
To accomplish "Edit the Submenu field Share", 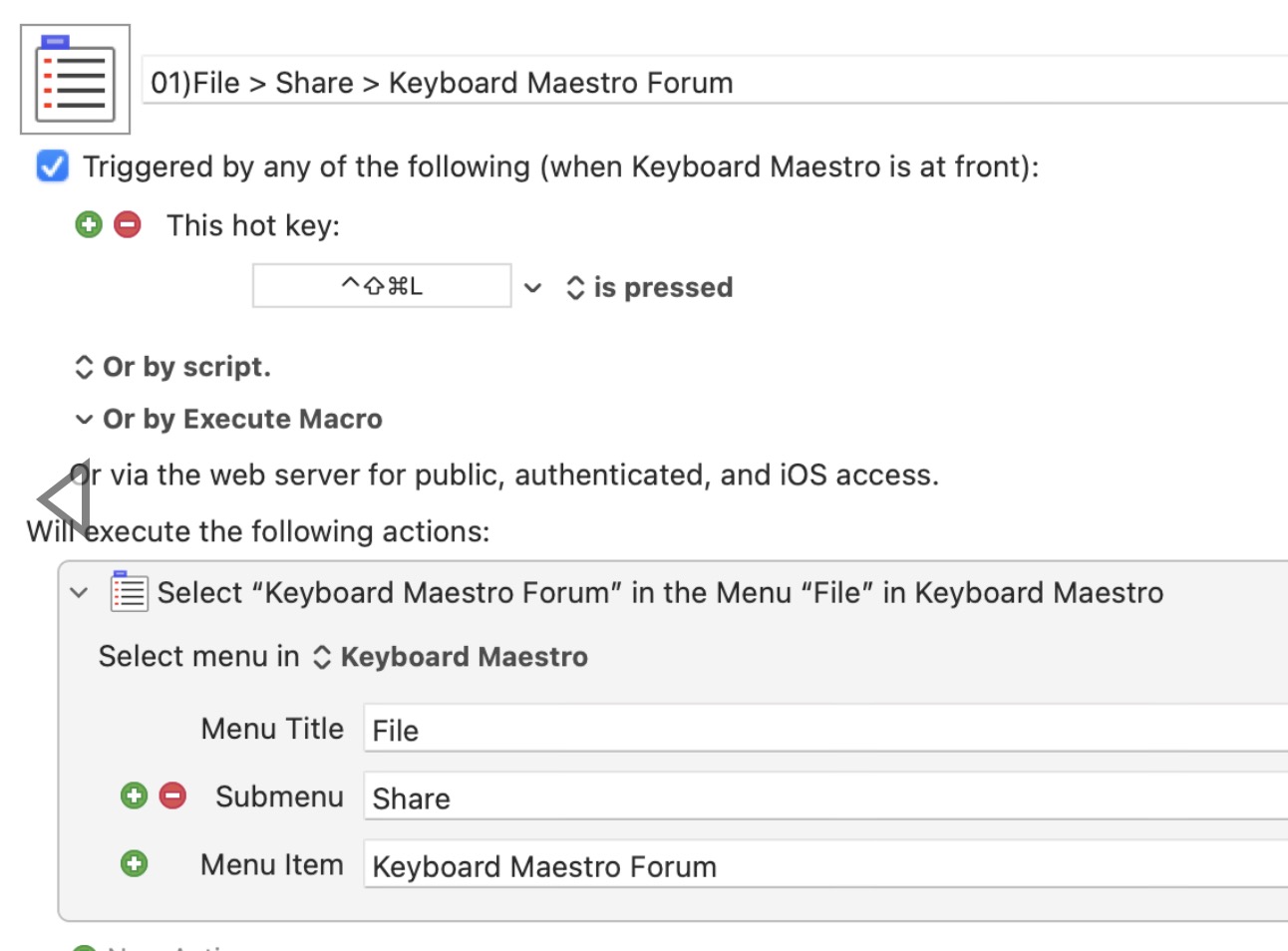I will pyautogui.click(x=825, y=797).
